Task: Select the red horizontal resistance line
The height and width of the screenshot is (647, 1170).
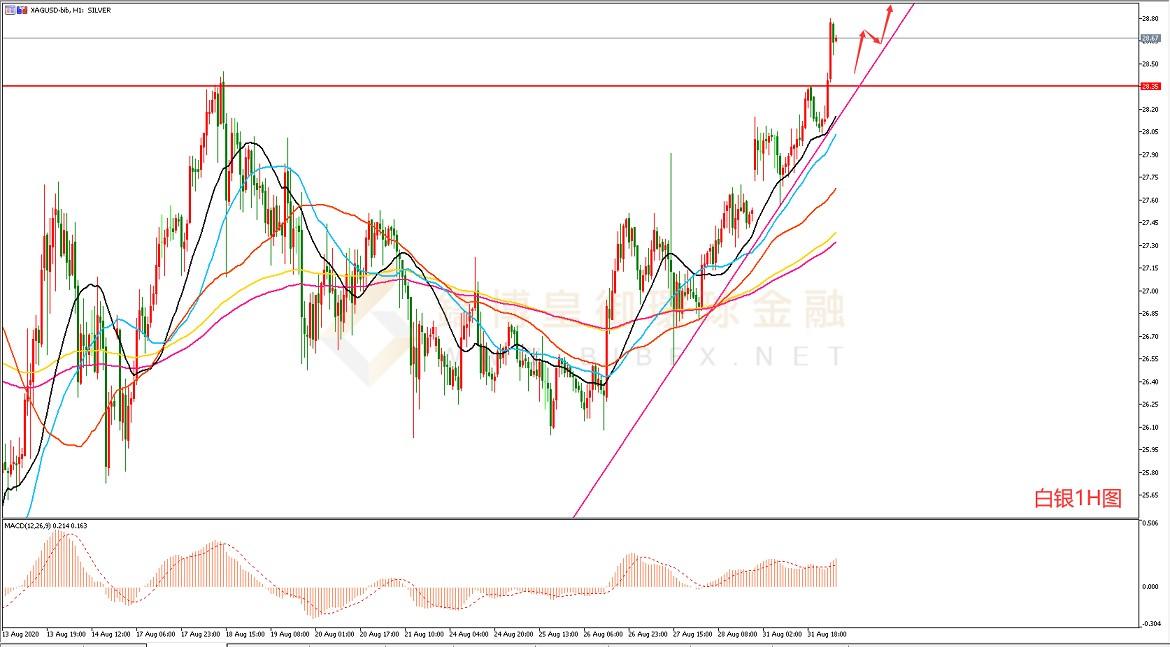Action: click(x=500, y=86)
